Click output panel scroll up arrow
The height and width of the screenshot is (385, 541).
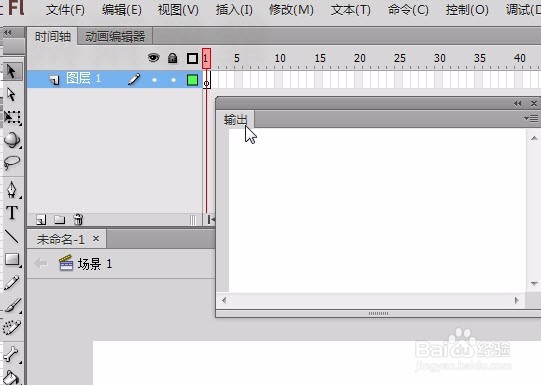534,138
